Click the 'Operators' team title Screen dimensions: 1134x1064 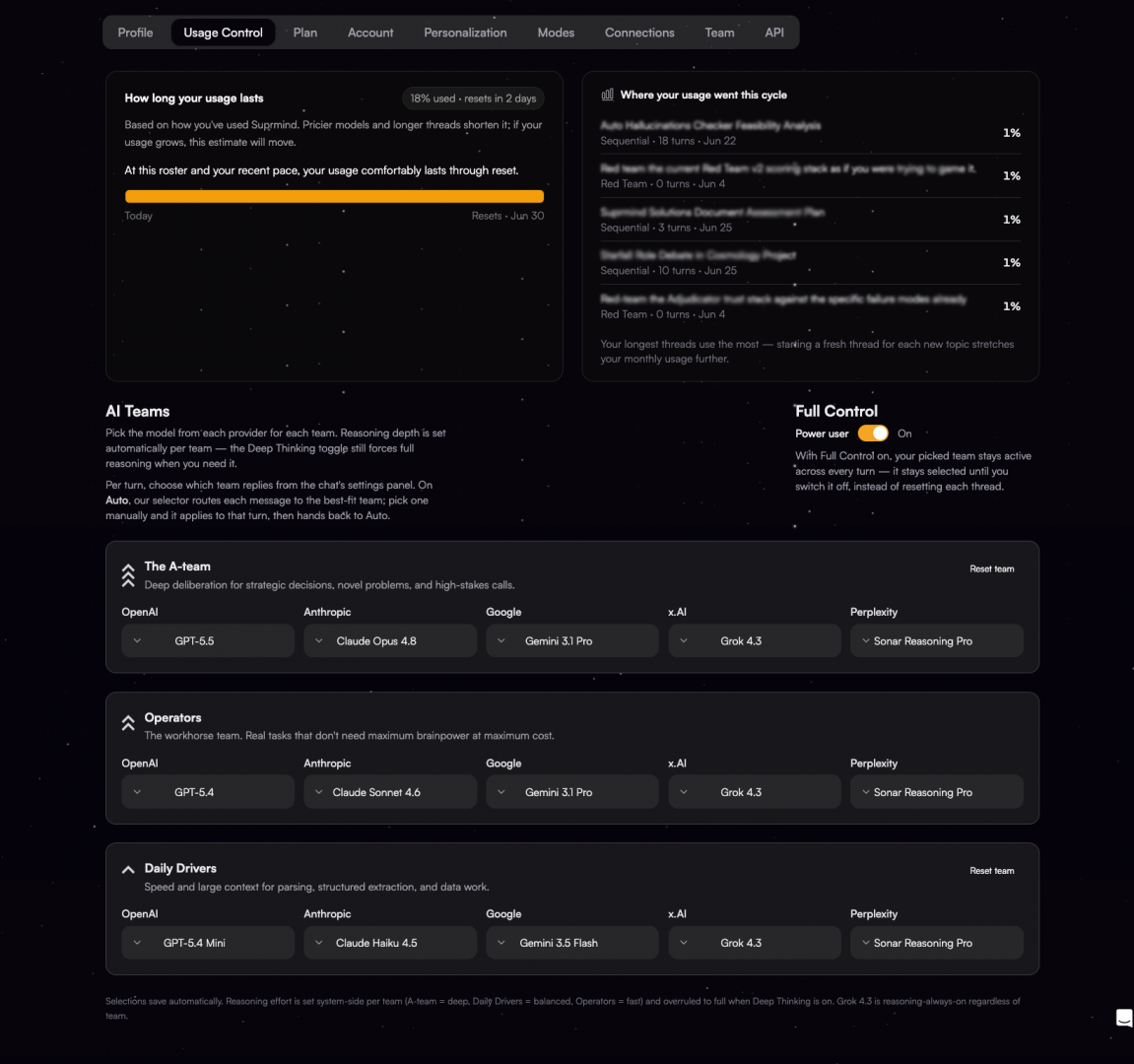[172, 717]
